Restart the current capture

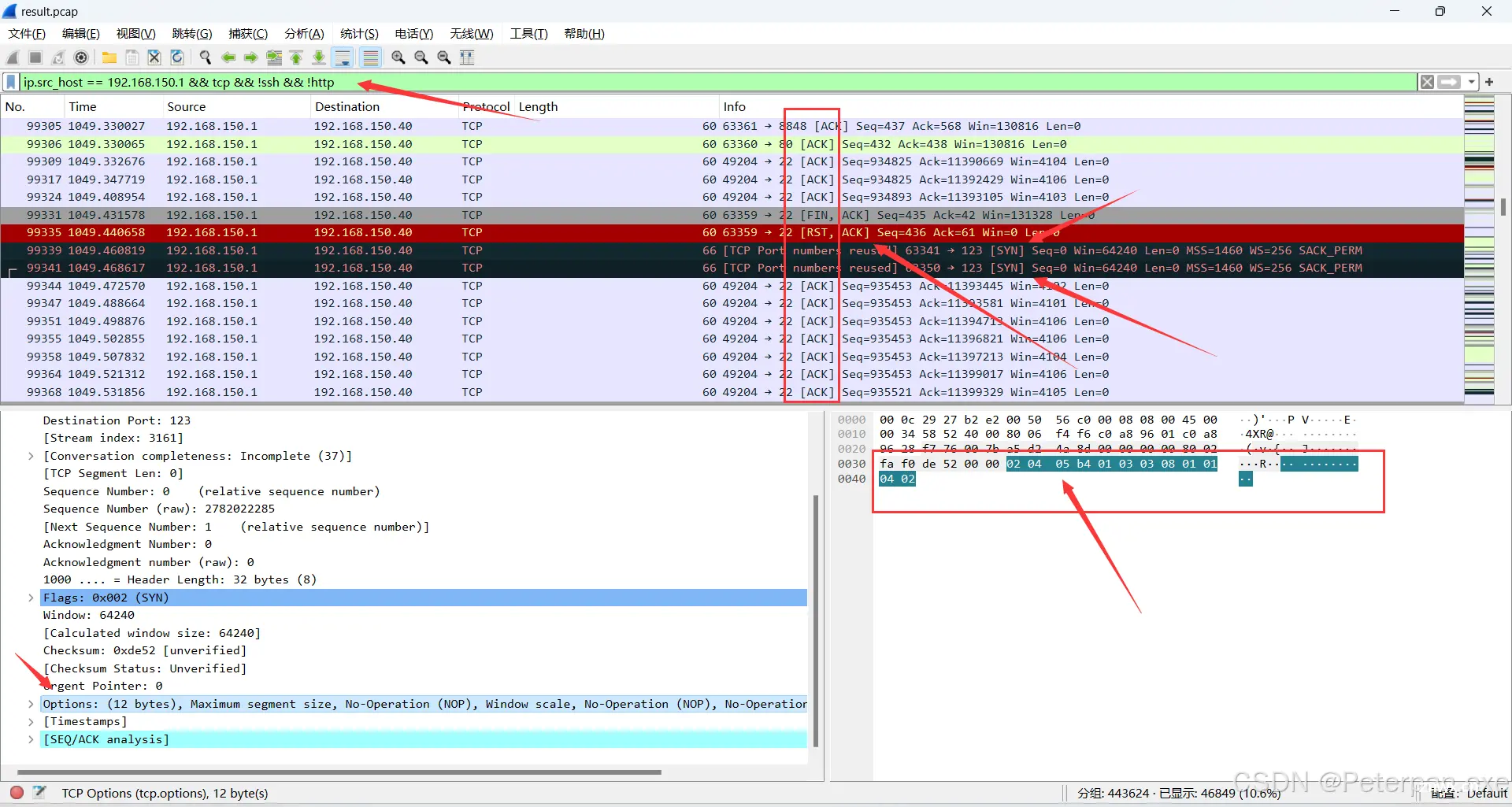pos(58,57)
